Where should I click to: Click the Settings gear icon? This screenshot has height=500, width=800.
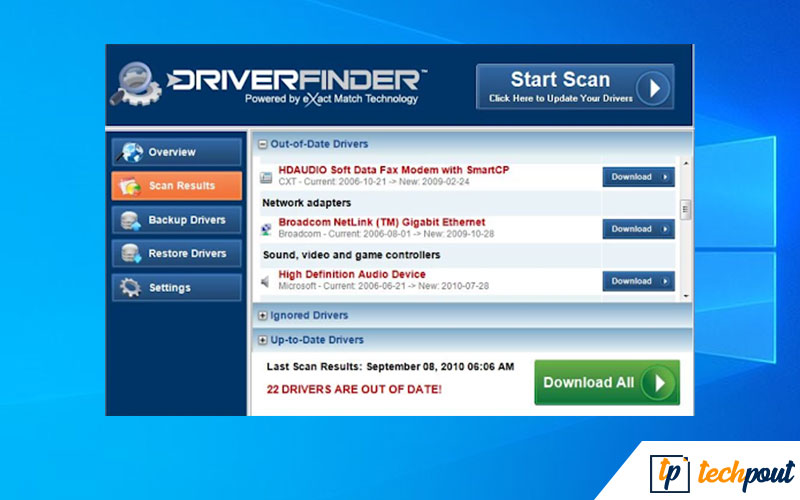(x=131, y=288)
